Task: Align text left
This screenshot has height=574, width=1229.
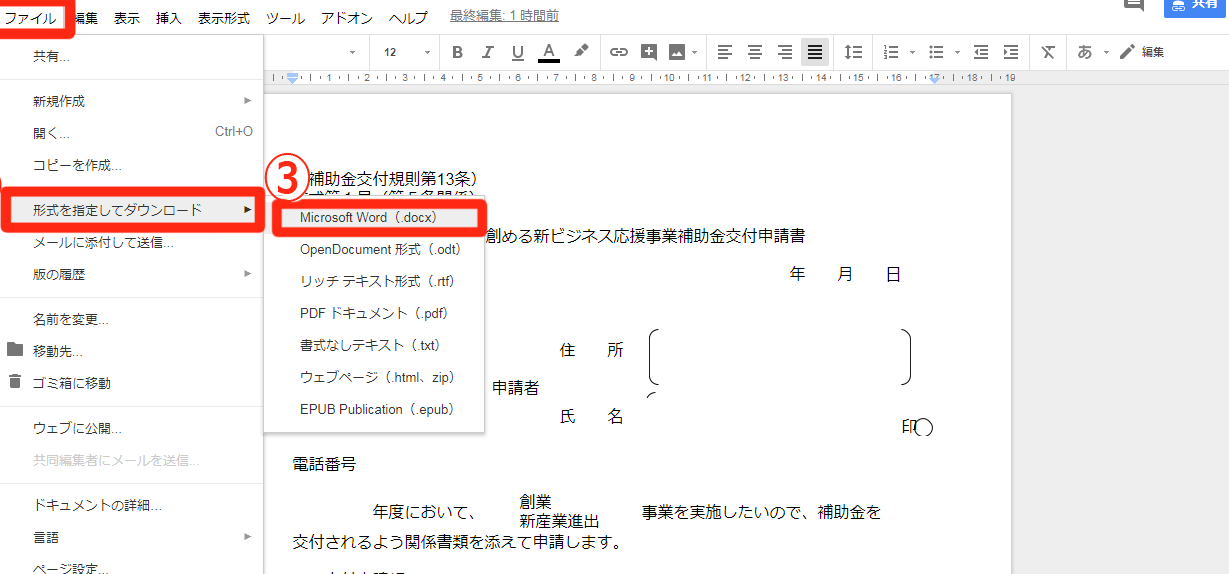Action: (x=725, y=52)
